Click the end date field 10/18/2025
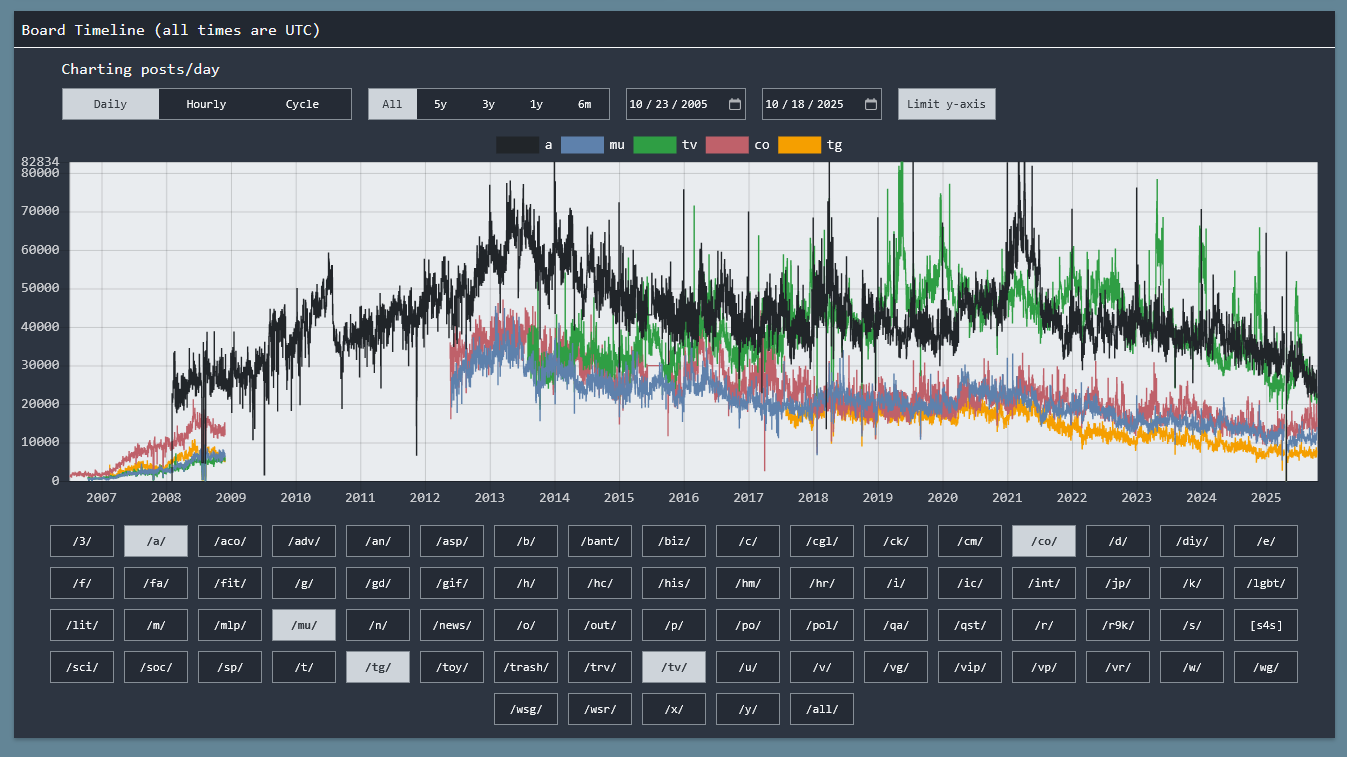This screenshot has width=1347, height=757. (x=806, y=104)
